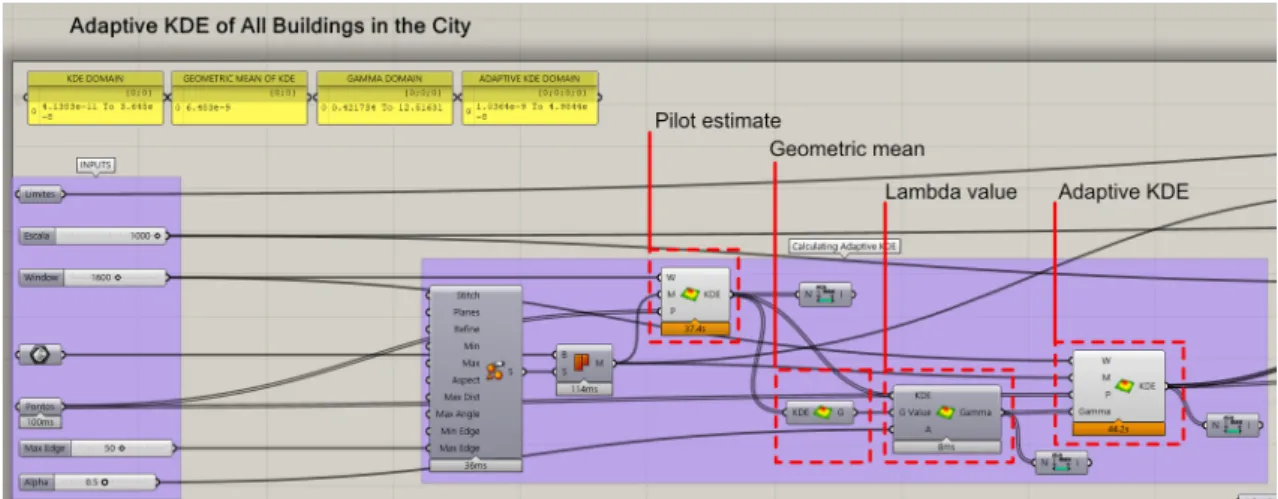
Task: Click the Gamma output of the lambda component
Action: (x=976, y=412)
